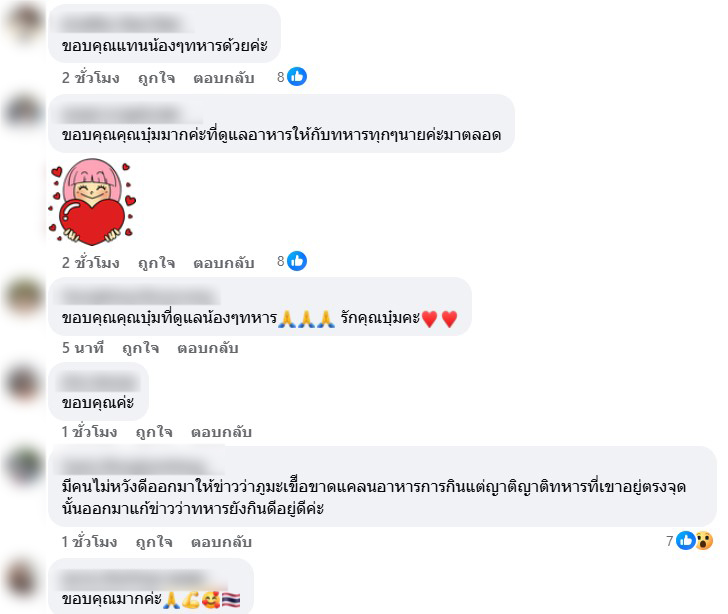Click blue thumbs-up icon beside count 7
Viewport: 728px width, 614px height.
pos(686,541)
